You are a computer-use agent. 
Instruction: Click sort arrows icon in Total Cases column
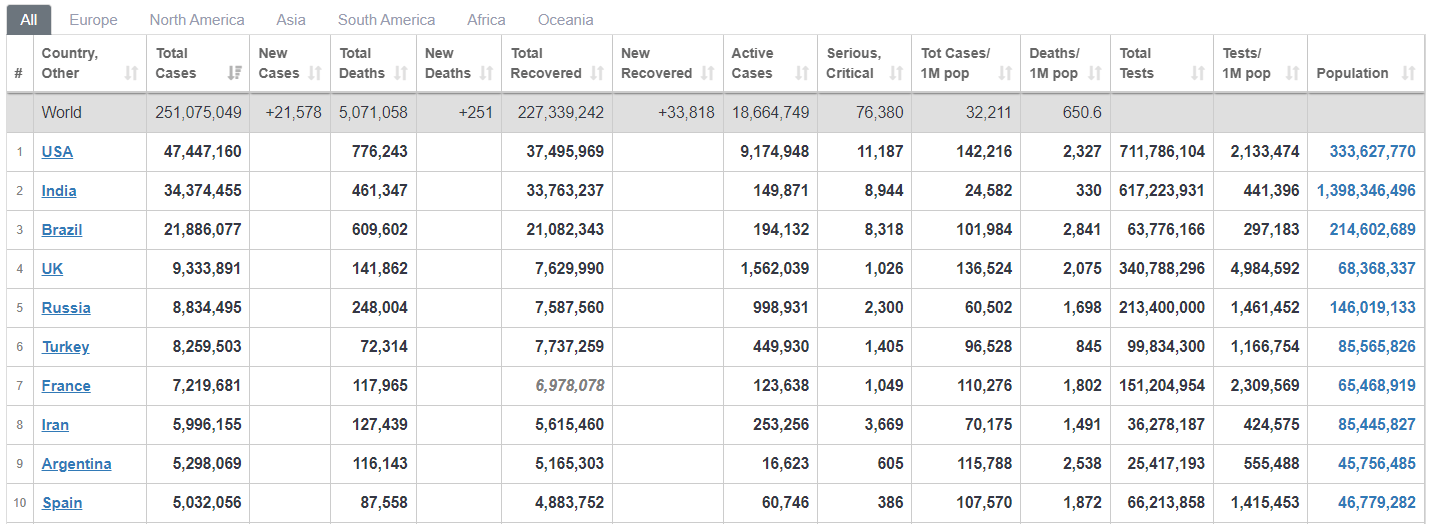coord(235,73)
